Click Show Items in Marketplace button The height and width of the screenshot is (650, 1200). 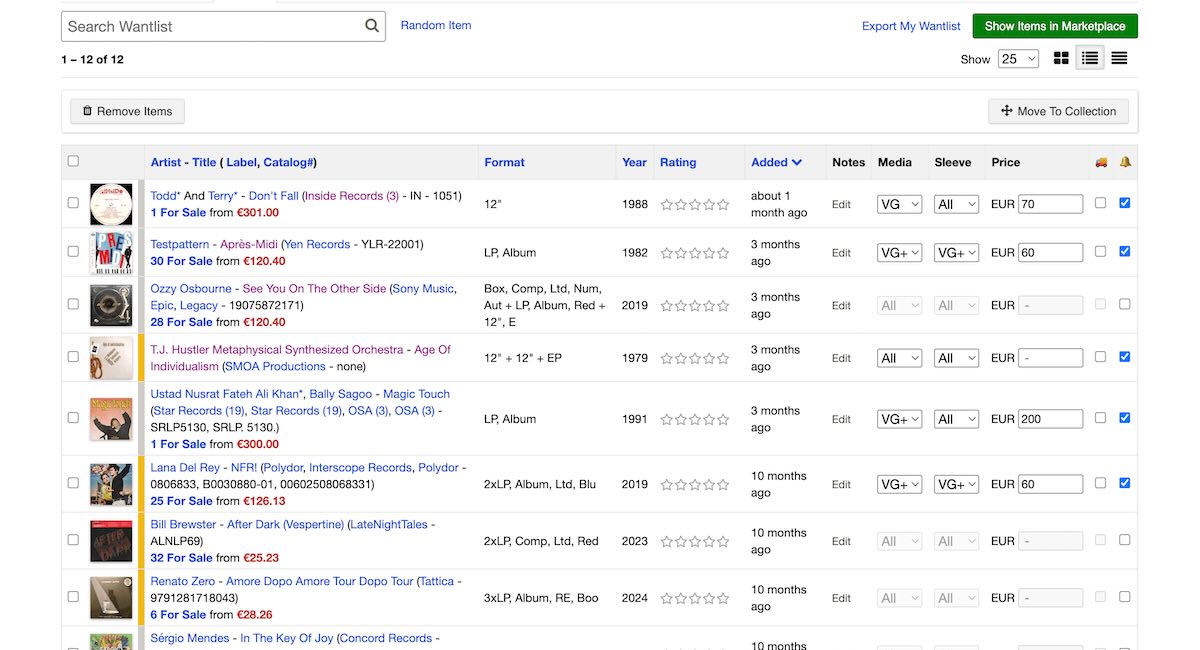point(1055,26)
